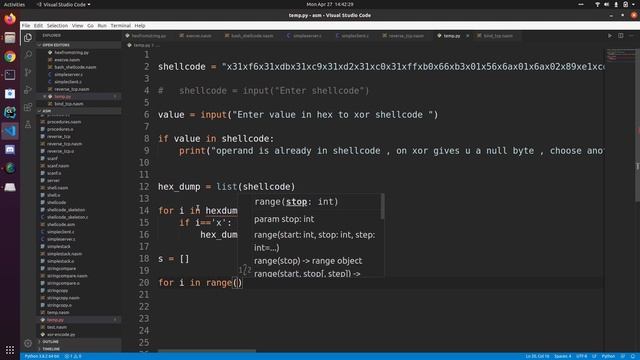This screenshot has height=360, width=640.
Task: Open the Explorer view in activity bar
Action: (x=28, y=38)
